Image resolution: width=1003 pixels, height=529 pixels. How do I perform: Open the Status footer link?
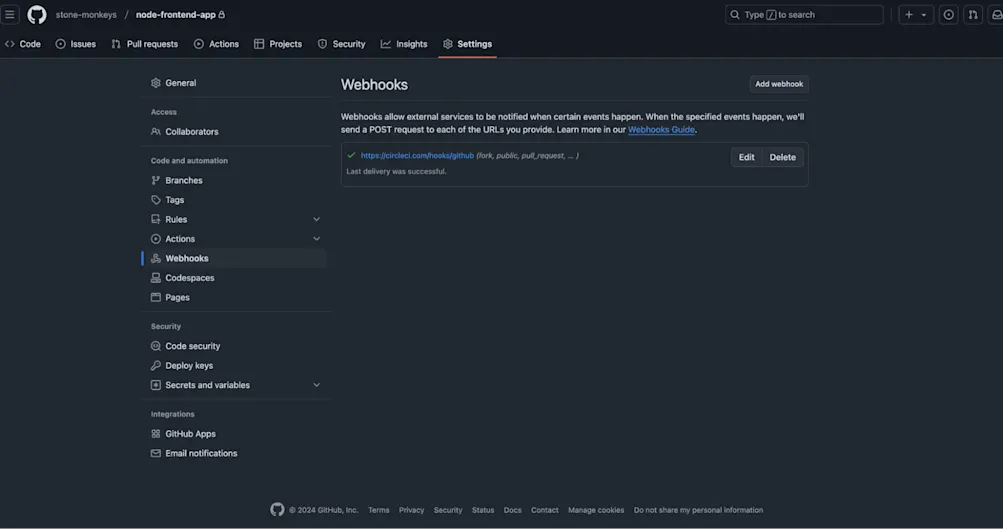tap(483, 510)
